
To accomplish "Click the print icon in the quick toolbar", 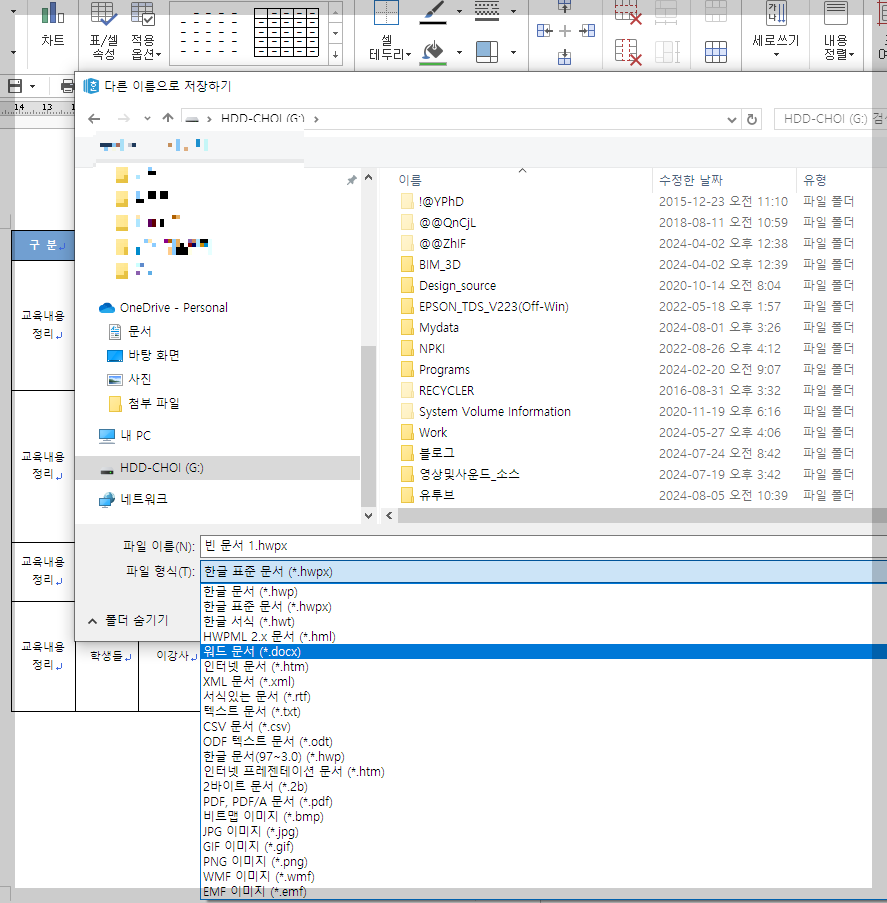I will [67, 86].
